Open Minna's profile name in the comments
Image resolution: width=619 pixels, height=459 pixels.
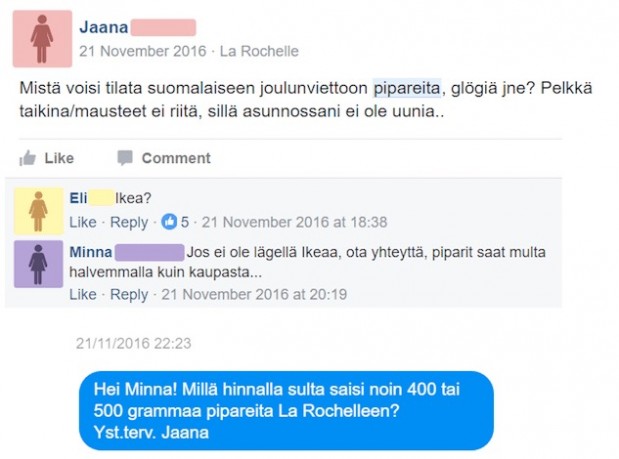pos(91,252)
